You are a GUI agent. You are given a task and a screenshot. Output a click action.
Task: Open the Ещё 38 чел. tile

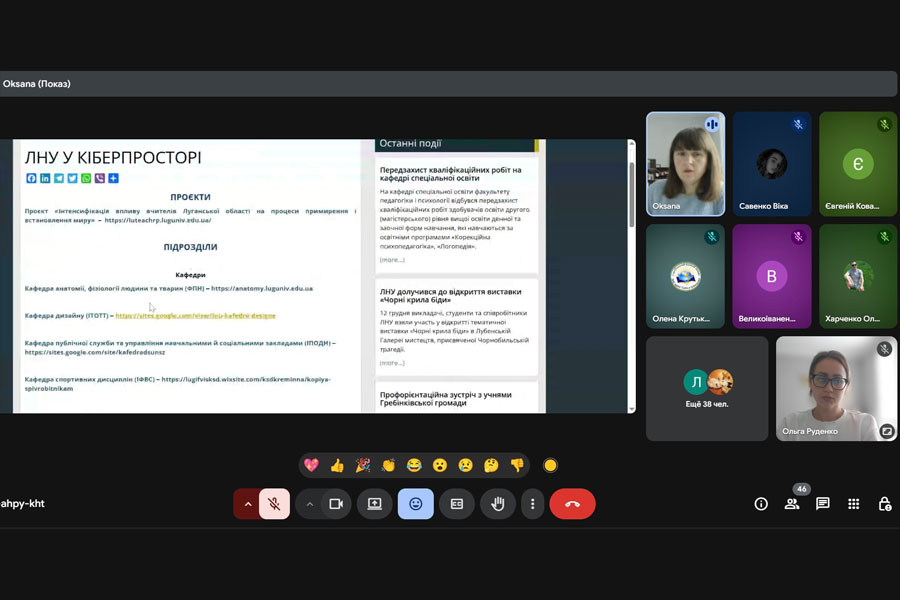[707, 389]
